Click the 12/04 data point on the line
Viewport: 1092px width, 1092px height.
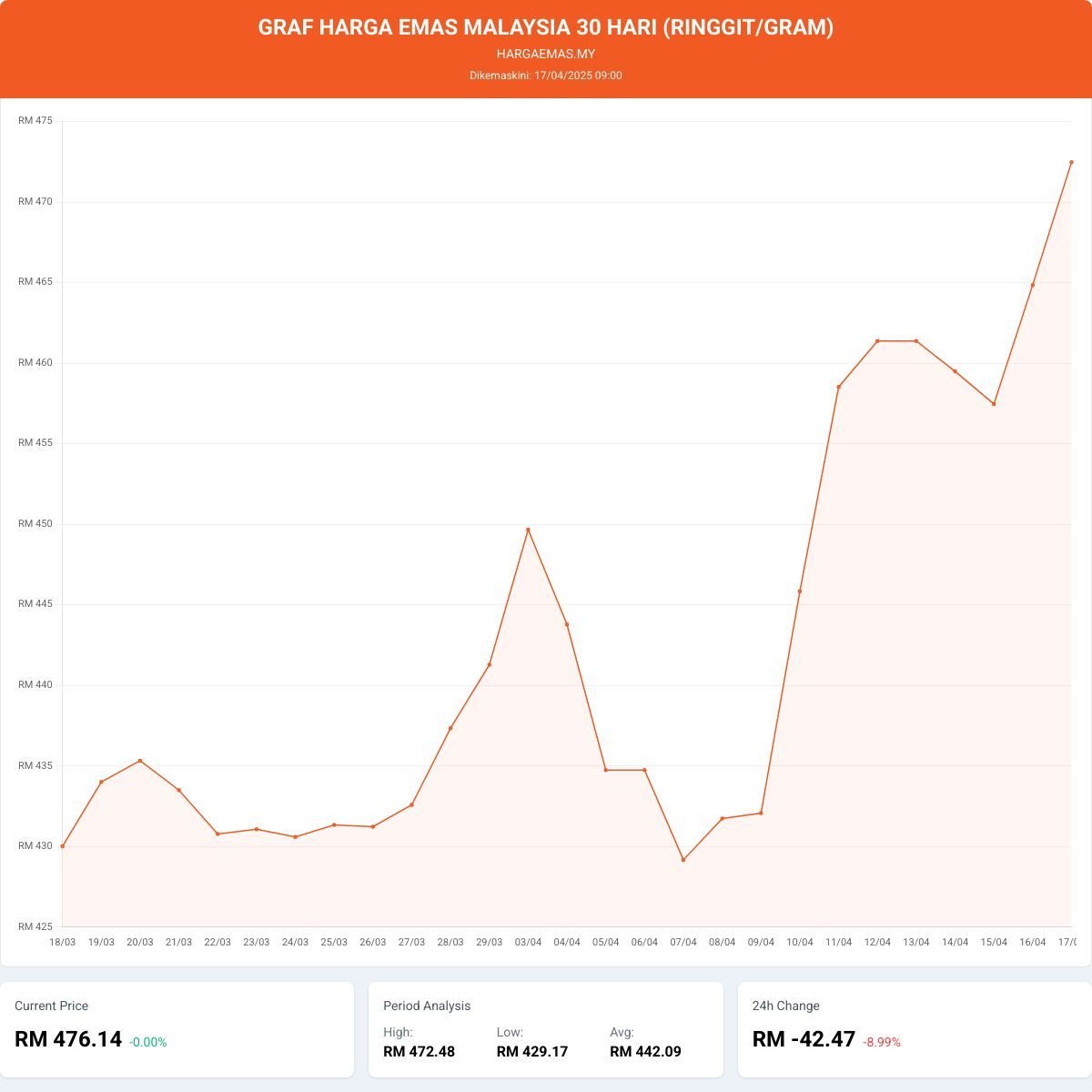tap(877, 341)
